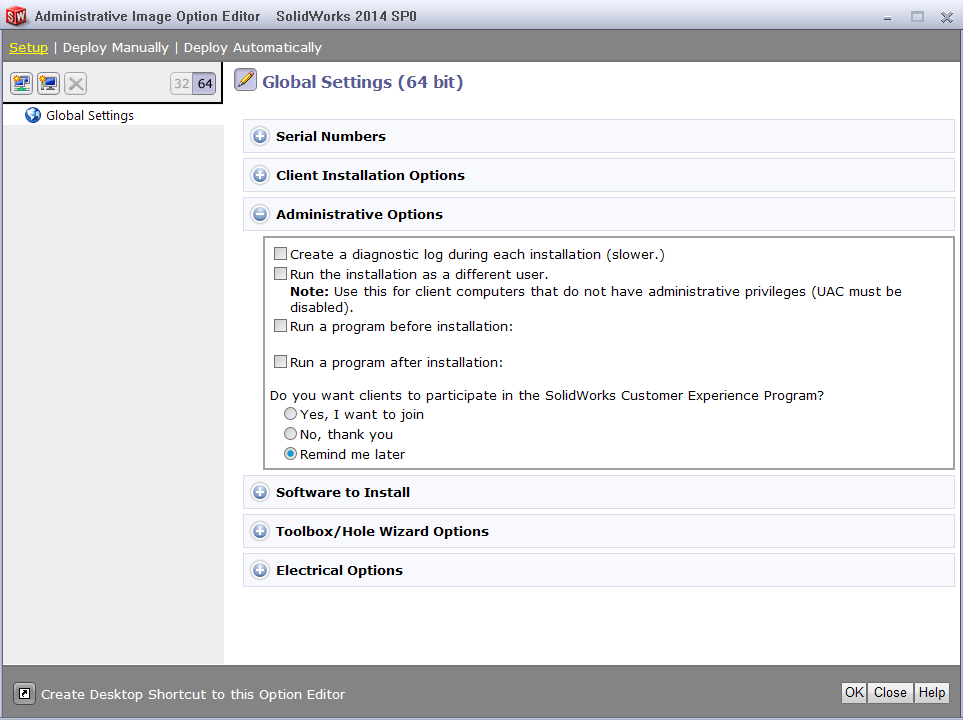The width and height of the screenshot is (963, 720).
Task: Check Run the installation as different user
Action: click(x=280, y=273)
